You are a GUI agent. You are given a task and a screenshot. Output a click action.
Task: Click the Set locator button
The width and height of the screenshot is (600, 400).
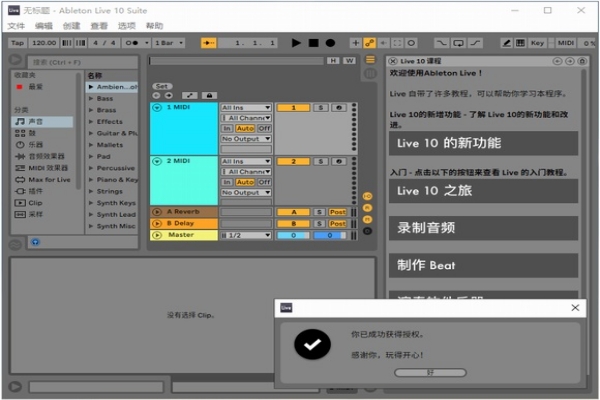pos(162,86)
